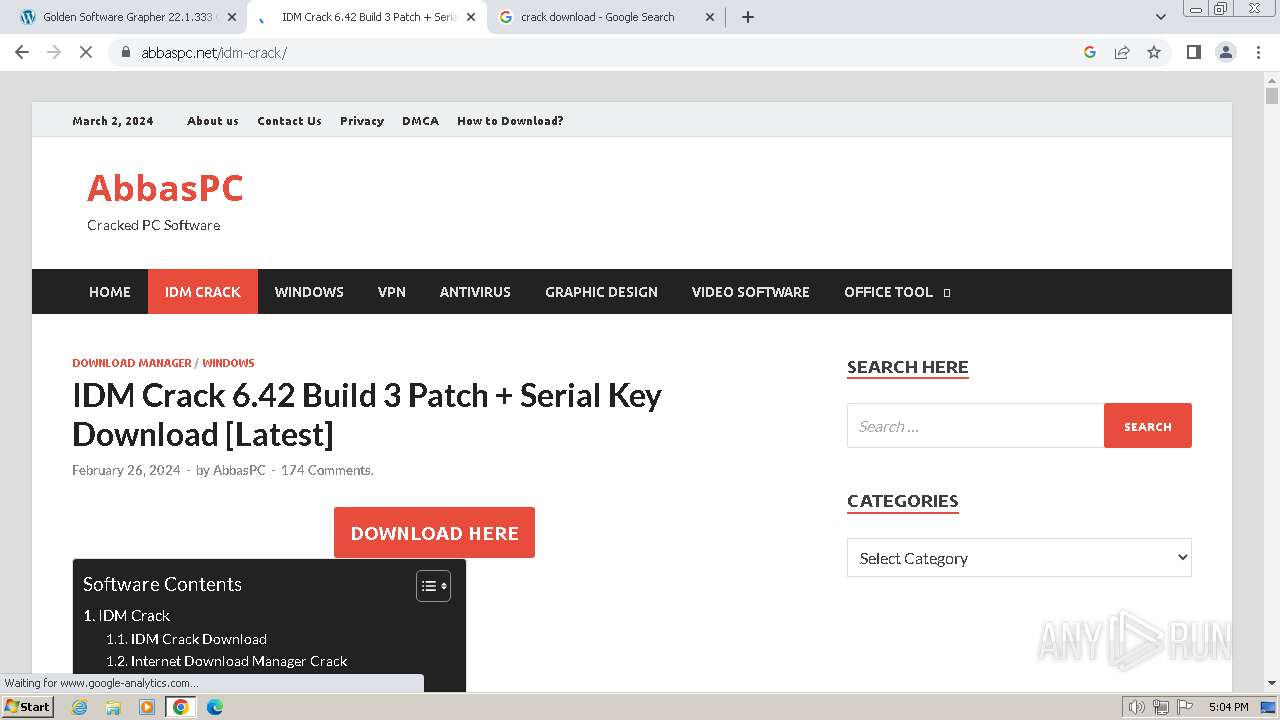Open the browser side panel icon
The height and width of the screenshot is (720, 1280).
tap(1193, 52)
